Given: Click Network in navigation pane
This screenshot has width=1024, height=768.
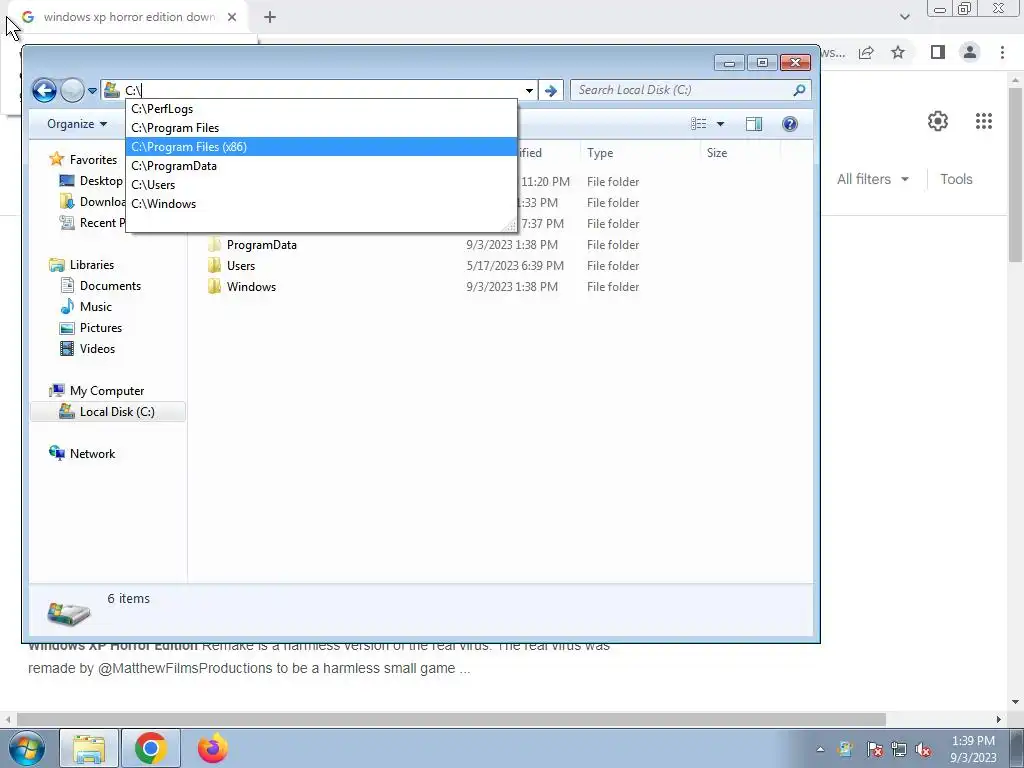Looking at the screenshot, I should 92,454.
